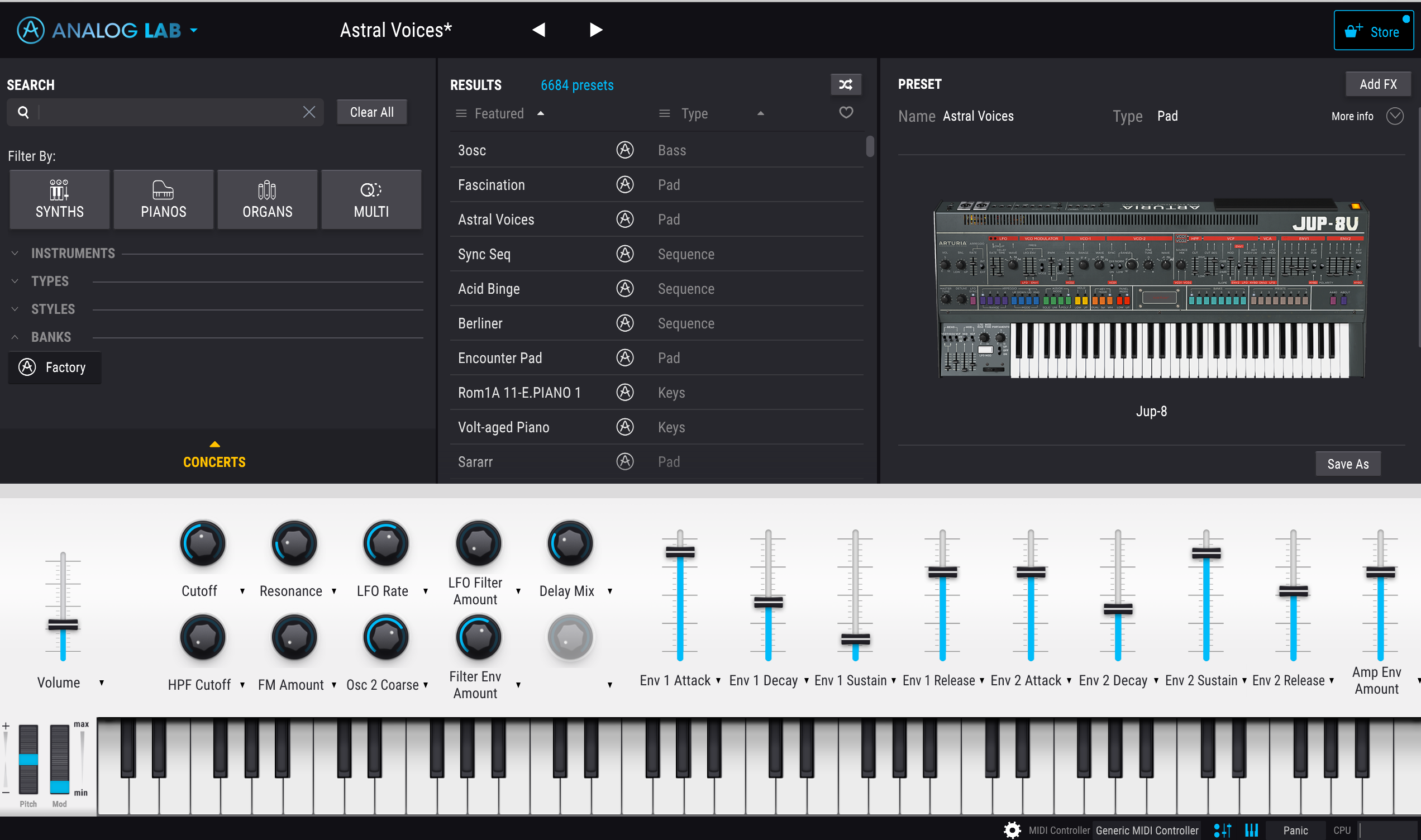This screenshot has height=840, width=1421.
Task: Open the Cutoff assignment dropdown
Action: pyautogui.click(x=242, y=591)
